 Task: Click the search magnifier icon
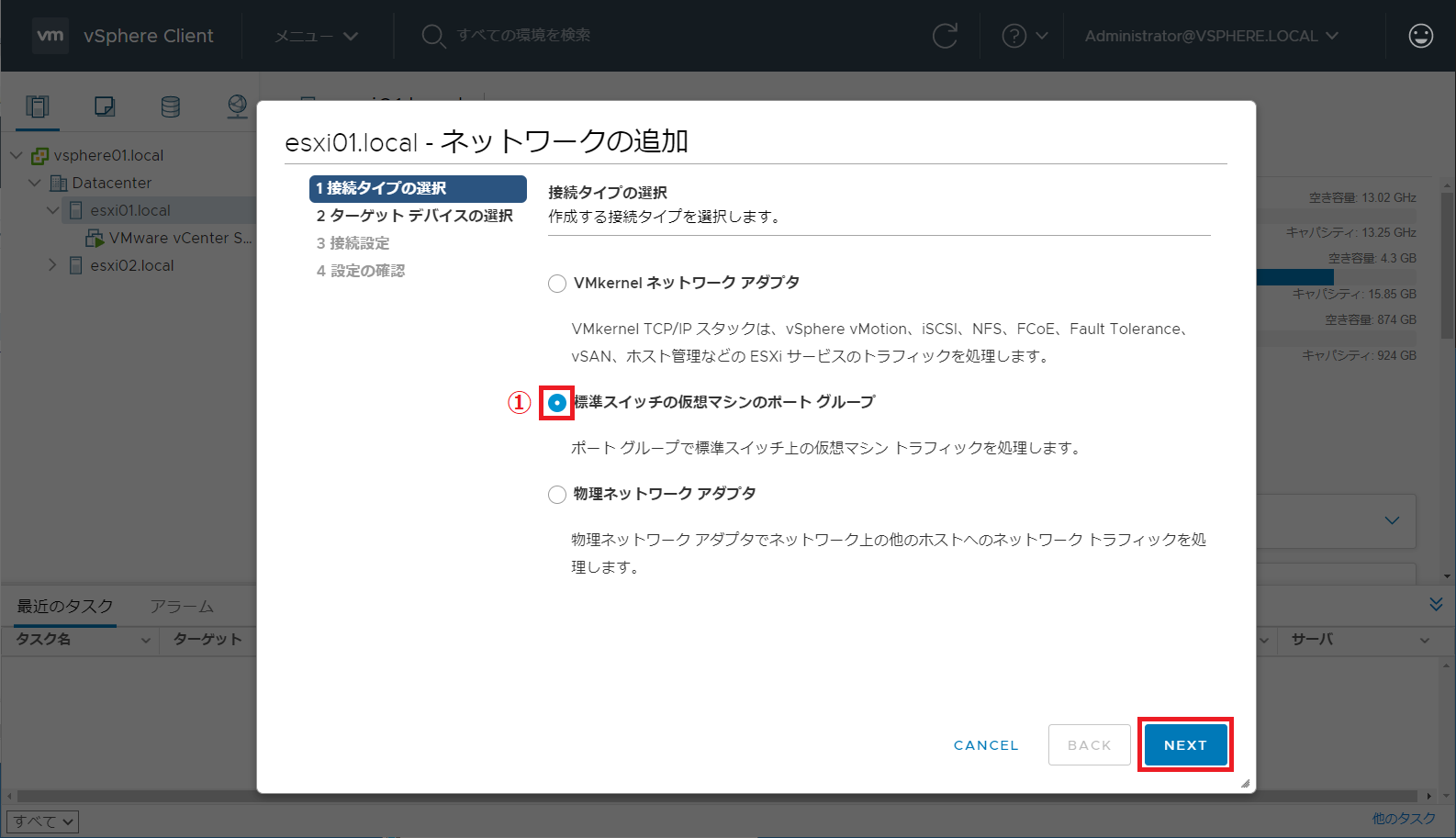[433, 36]
